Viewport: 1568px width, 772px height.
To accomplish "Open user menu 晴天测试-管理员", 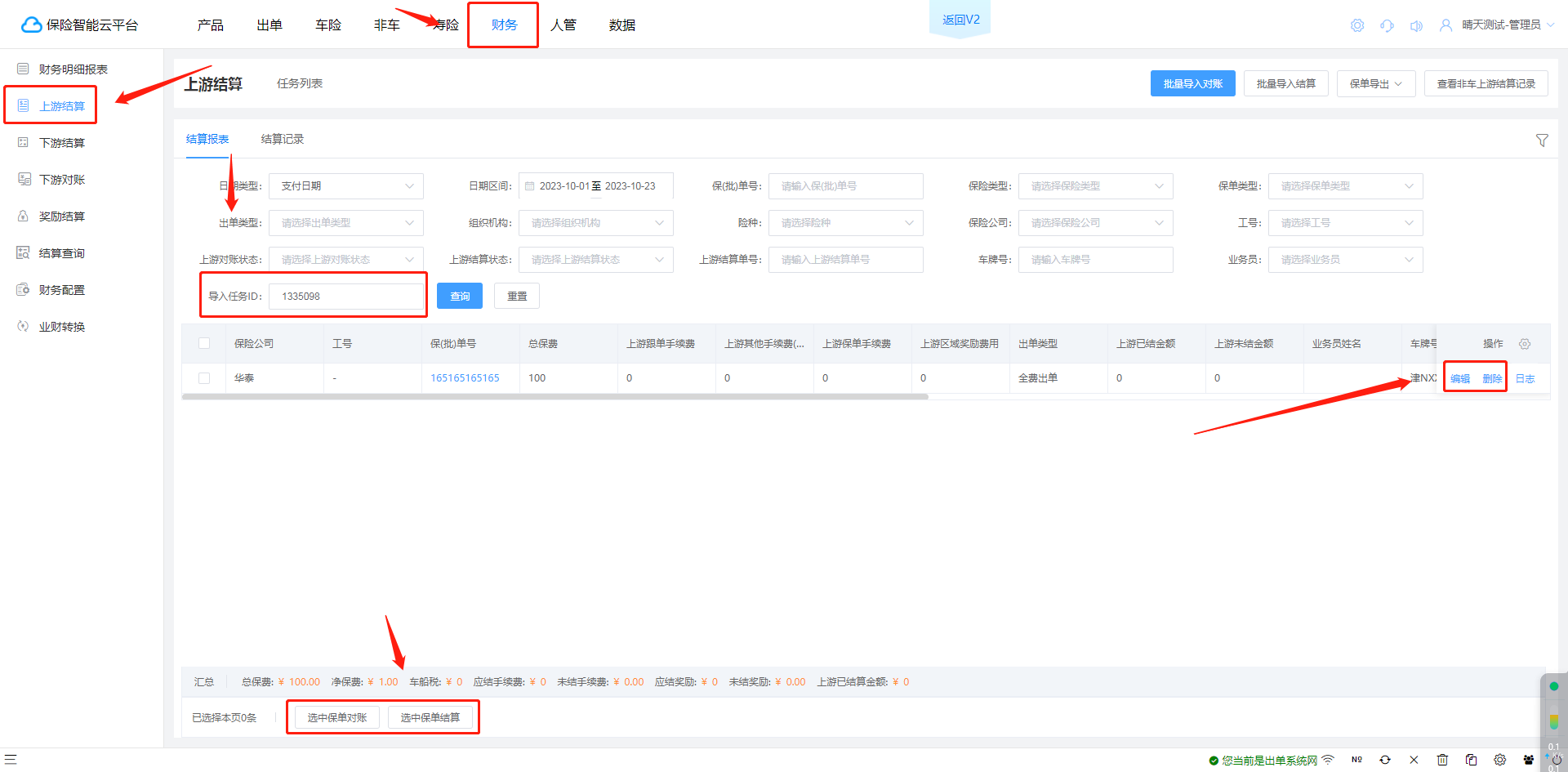I will pos(1497,25).
